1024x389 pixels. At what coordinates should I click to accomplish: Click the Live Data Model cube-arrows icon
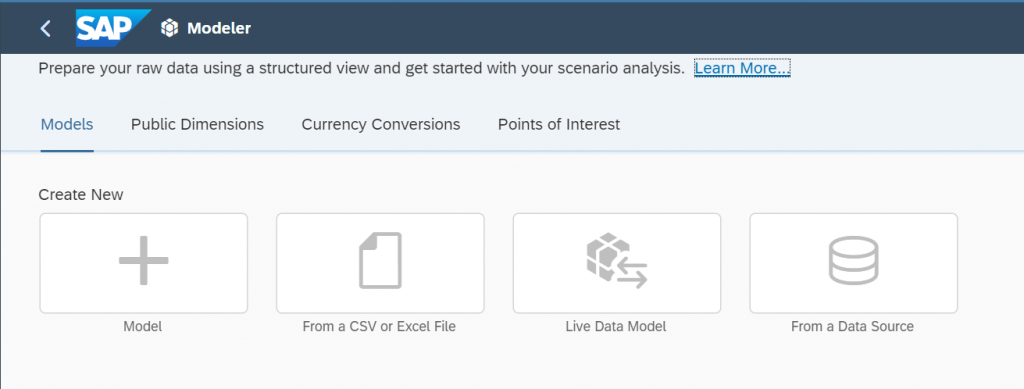point(617,260)
